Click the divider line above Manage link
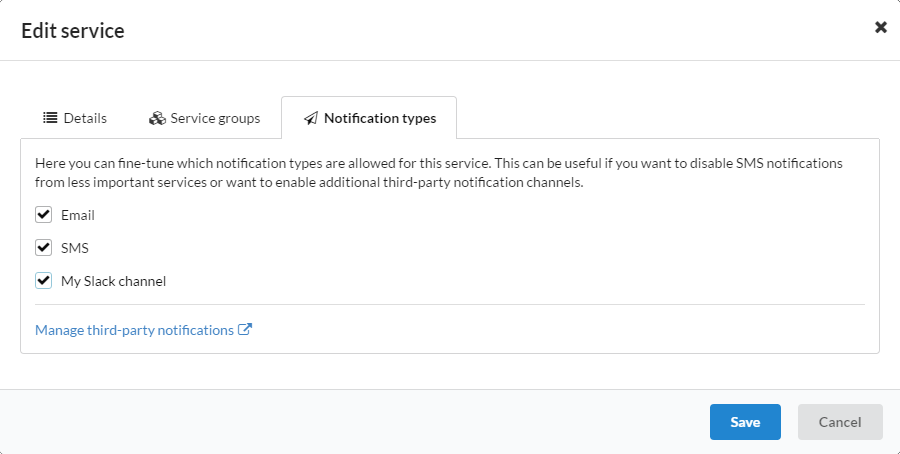Screen dimensions: 900x454 tap(449, 304)
